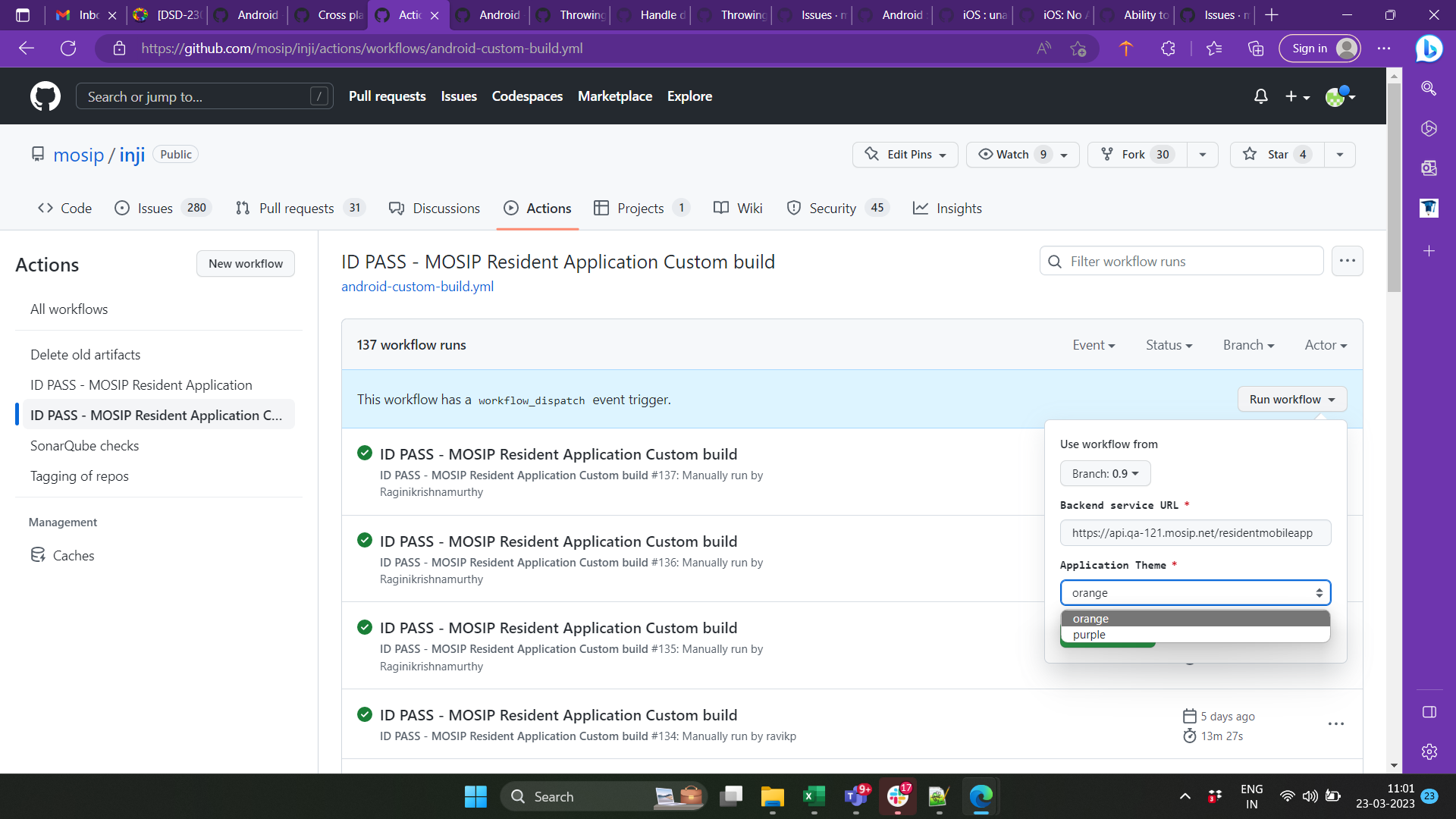Refresh the page in the browser
The image size is (1456, 819).
click(x=68, y=49)
